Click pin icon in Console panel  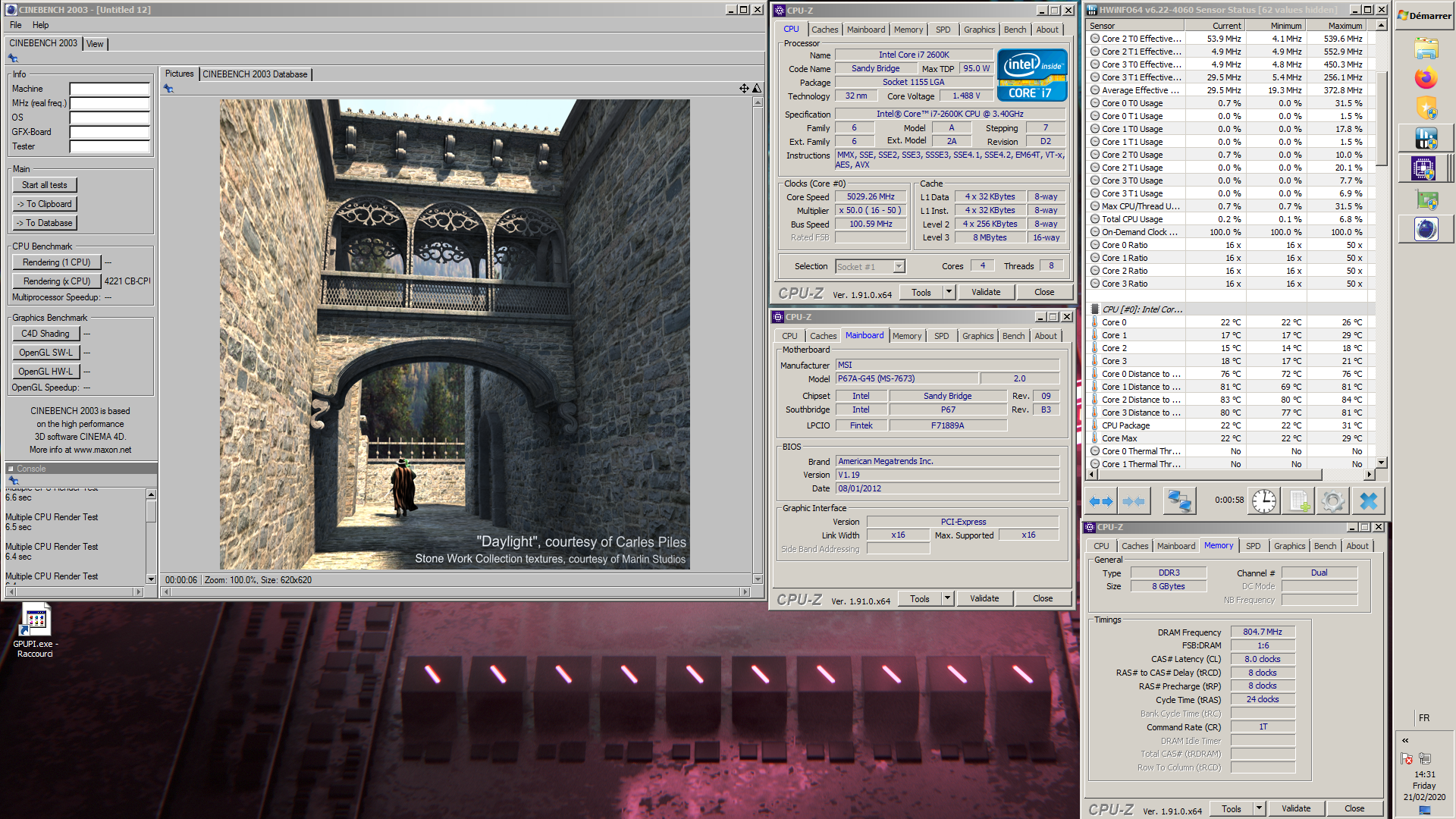[x=13, y=481]
